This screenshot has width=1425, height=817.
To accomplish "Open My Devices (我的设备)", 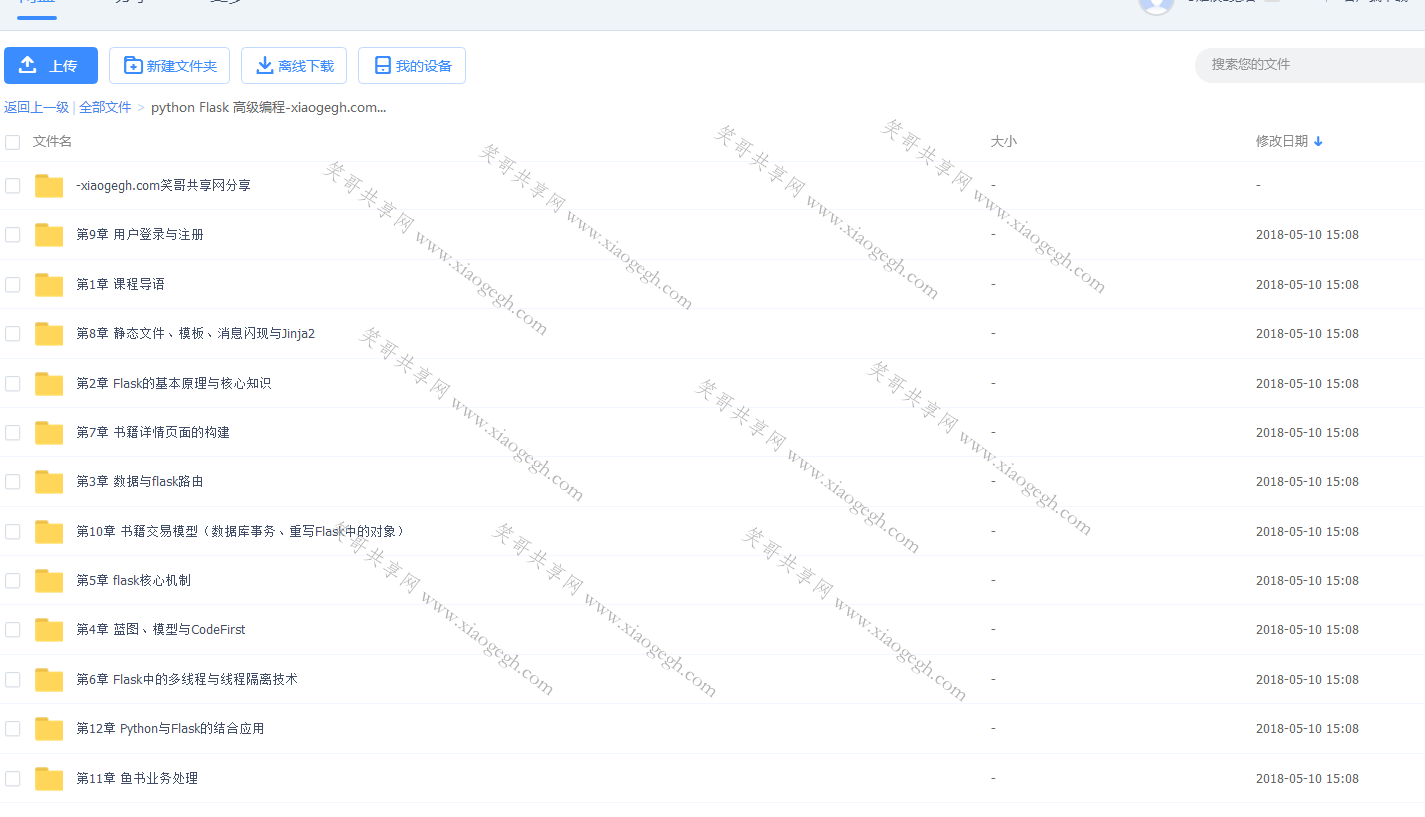I will point(412,65).
